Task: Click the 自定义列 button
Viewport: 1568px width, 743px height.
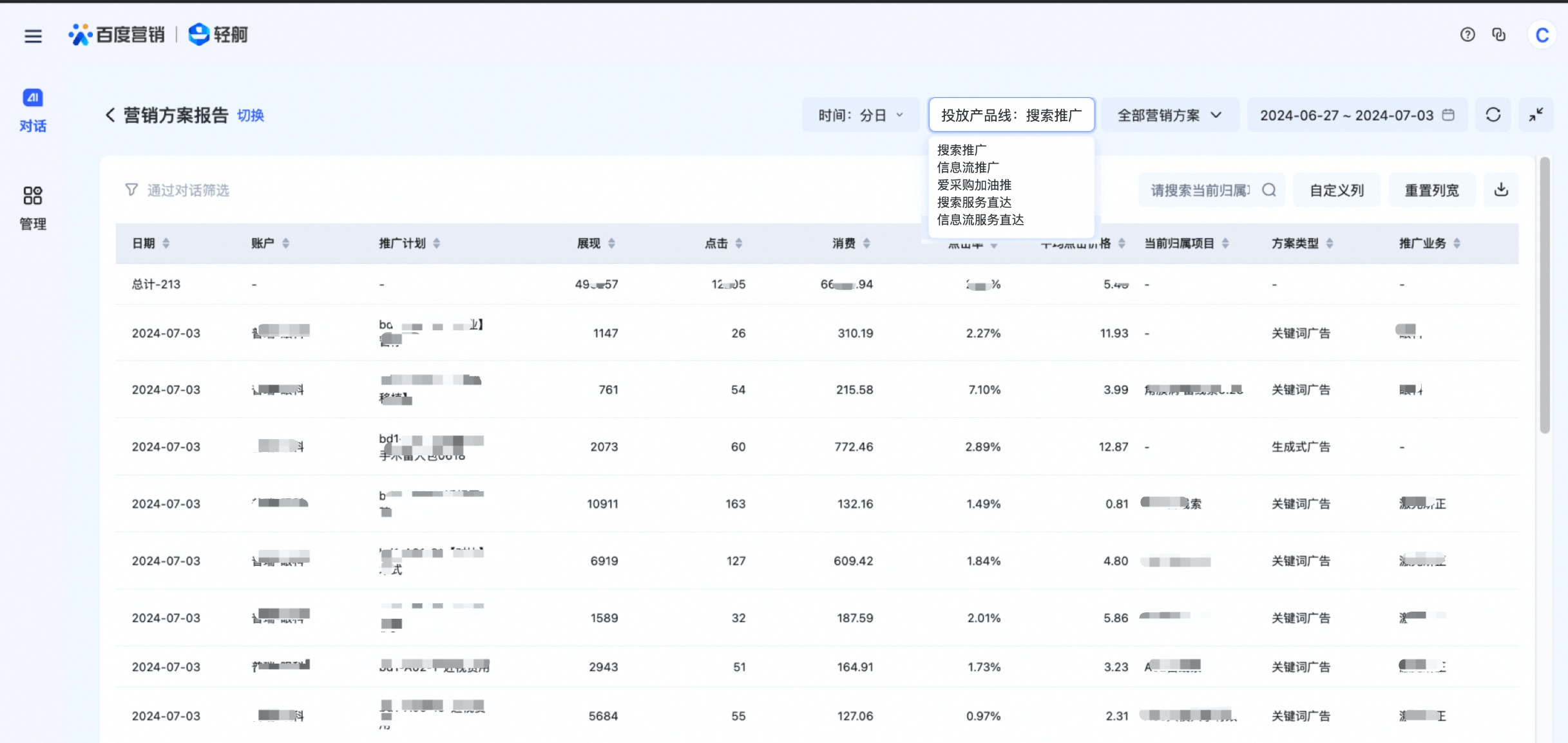Action: click(1336, 191)
